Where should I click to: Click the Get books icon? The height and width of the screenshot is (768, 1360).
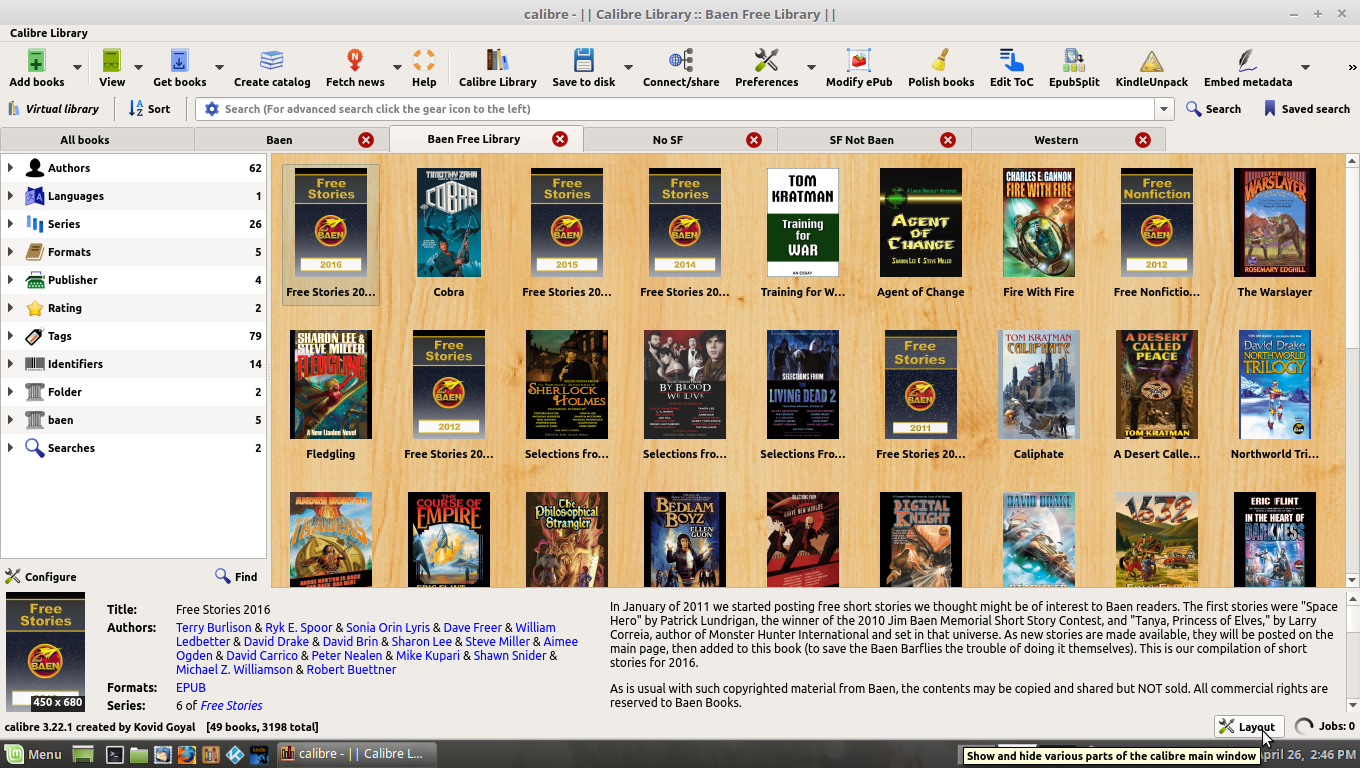(179, 67)
